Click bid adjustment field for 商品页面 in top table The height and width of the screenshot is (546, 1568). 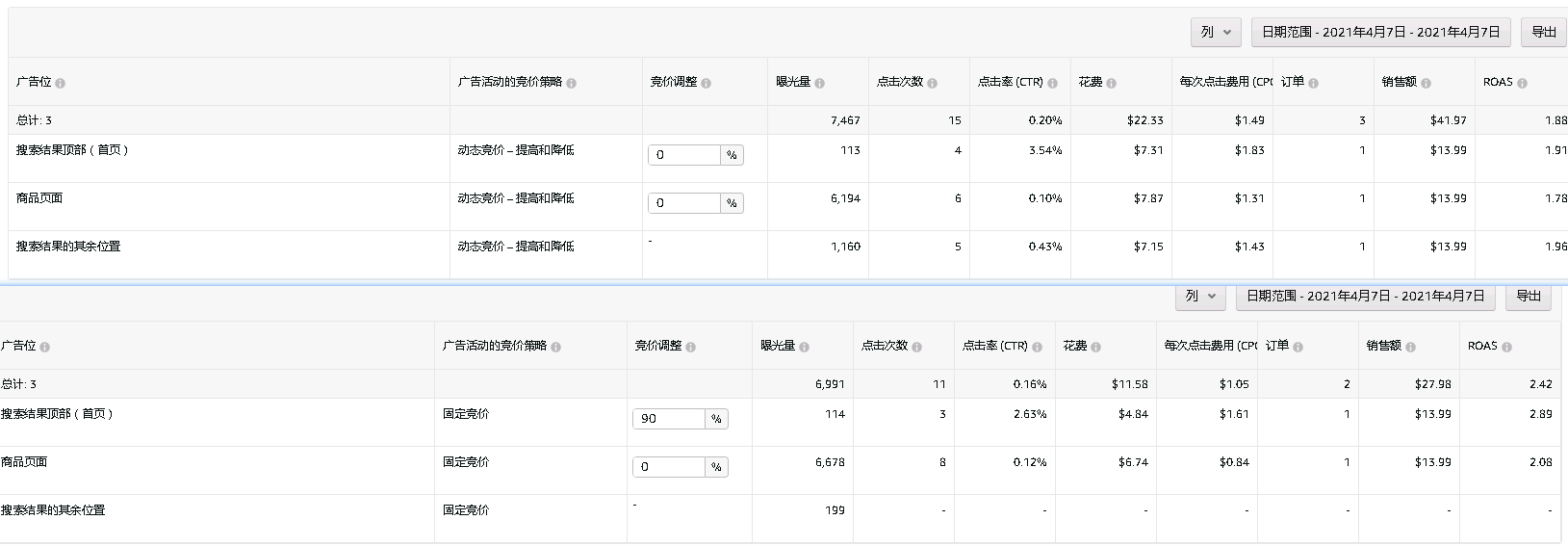coord(684,203)
